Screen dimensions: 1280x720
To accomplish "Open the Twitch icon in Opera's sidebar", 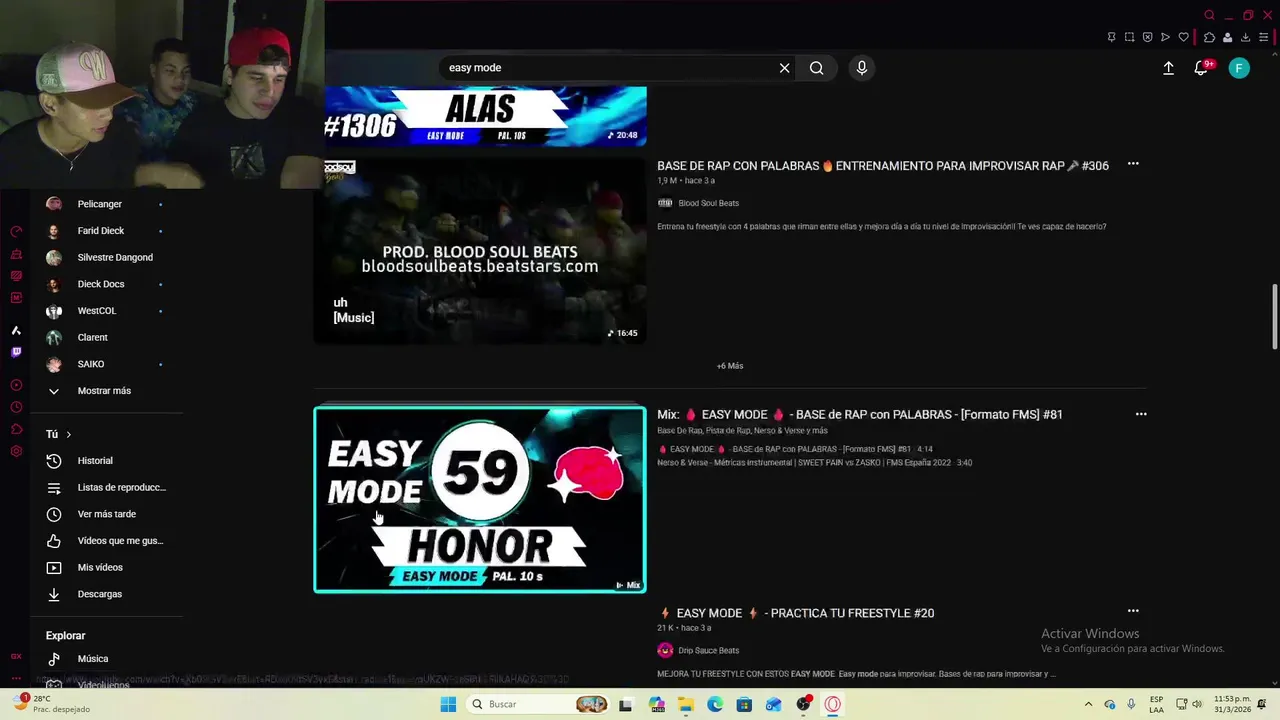I will [x=16, y=352].
